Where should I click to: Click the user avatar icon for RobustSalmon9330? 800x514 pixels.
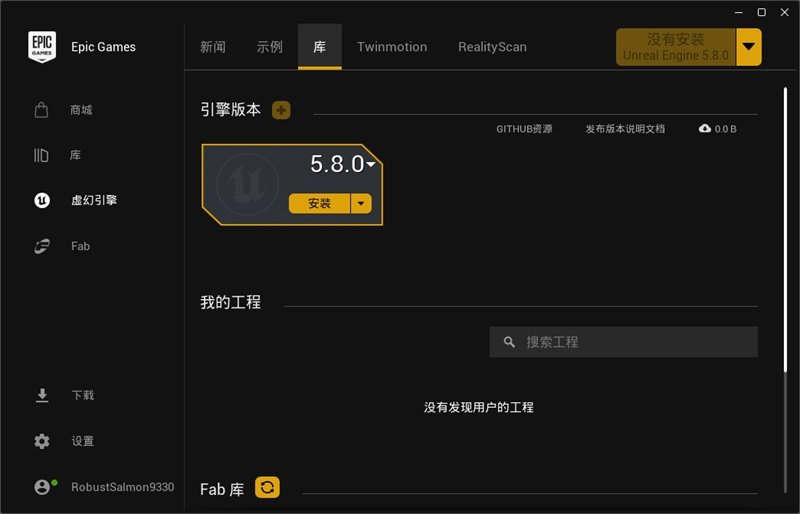click(x=42, y=487)
